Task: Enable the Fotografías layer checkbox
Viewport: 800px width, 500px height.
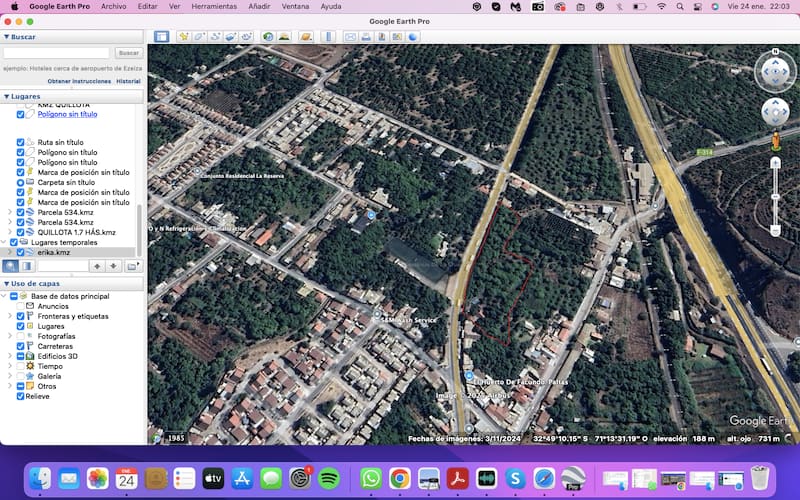Action: point(20,336)
